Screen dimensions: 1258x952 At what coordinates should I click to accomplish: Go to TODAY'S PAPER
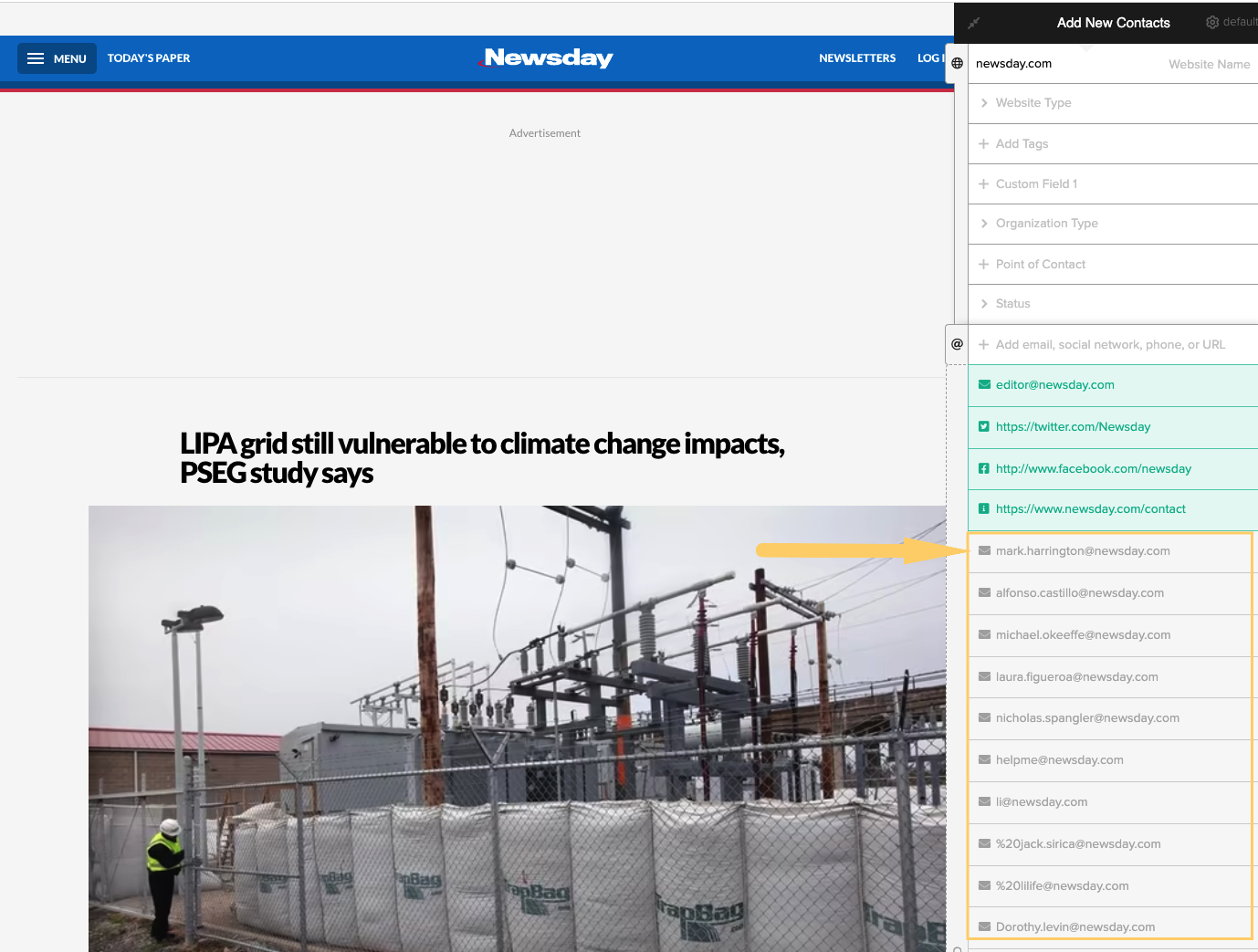pos(149,58)
